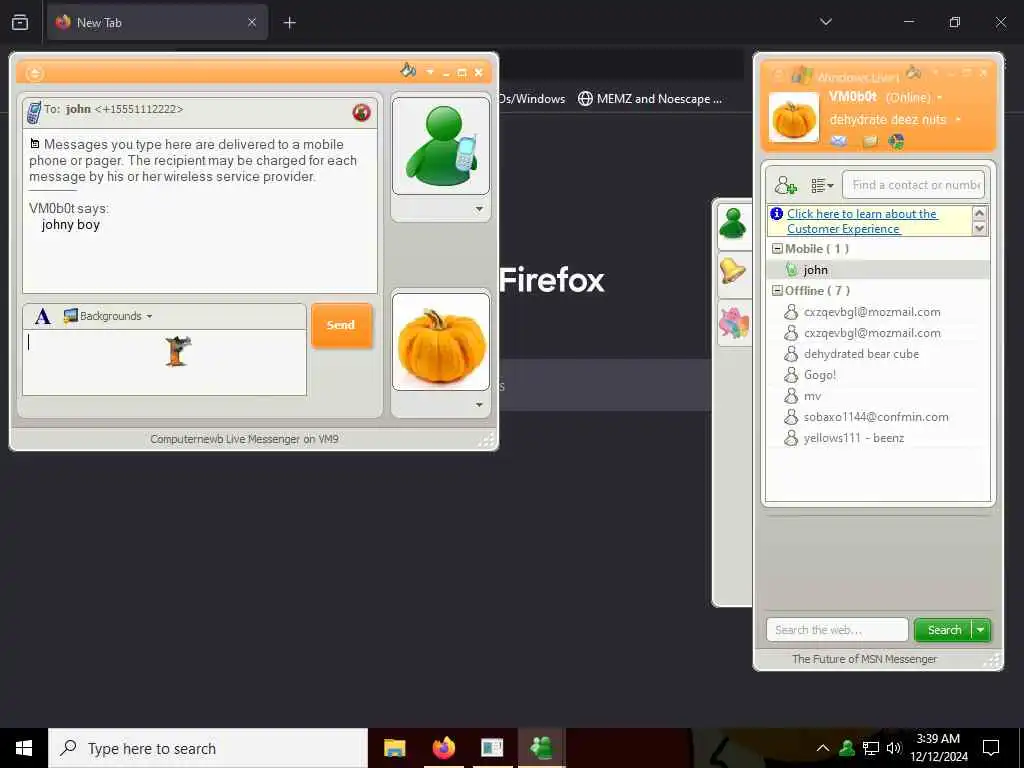
Task: Collapse the Mobile contacts group
Action: click(x=777, y=249)
